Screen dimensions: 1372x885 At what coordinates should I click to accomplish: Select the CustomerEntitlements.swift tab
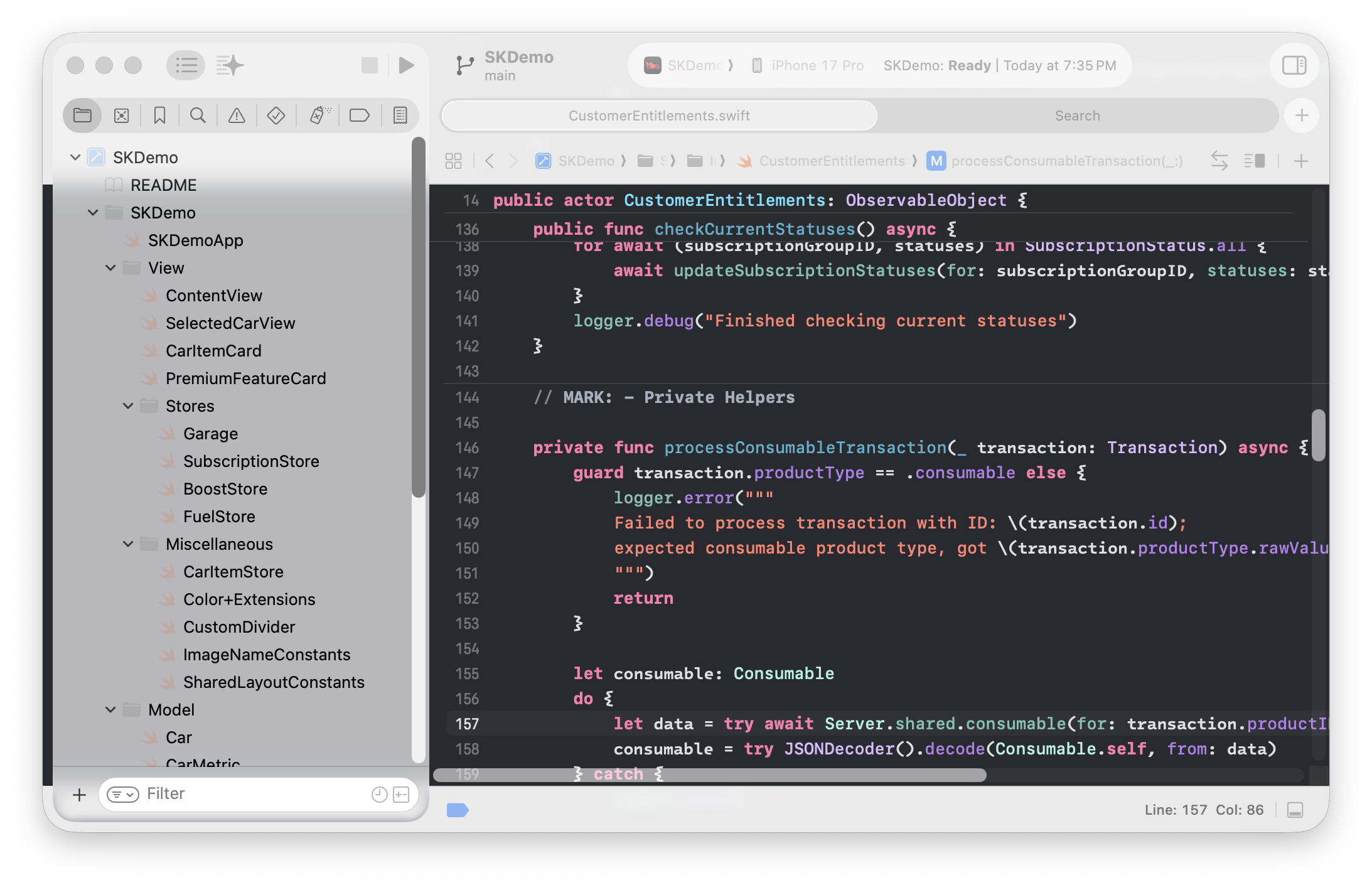[659, 115]
